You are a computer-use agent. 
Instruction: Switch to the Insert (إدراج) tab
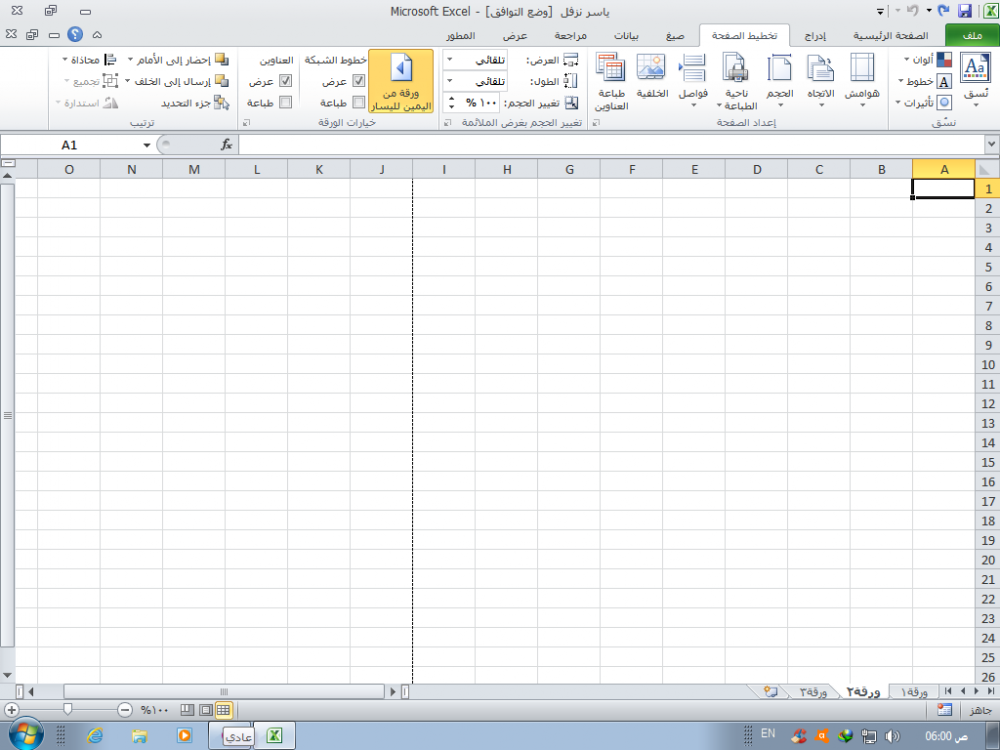point(815,36)
